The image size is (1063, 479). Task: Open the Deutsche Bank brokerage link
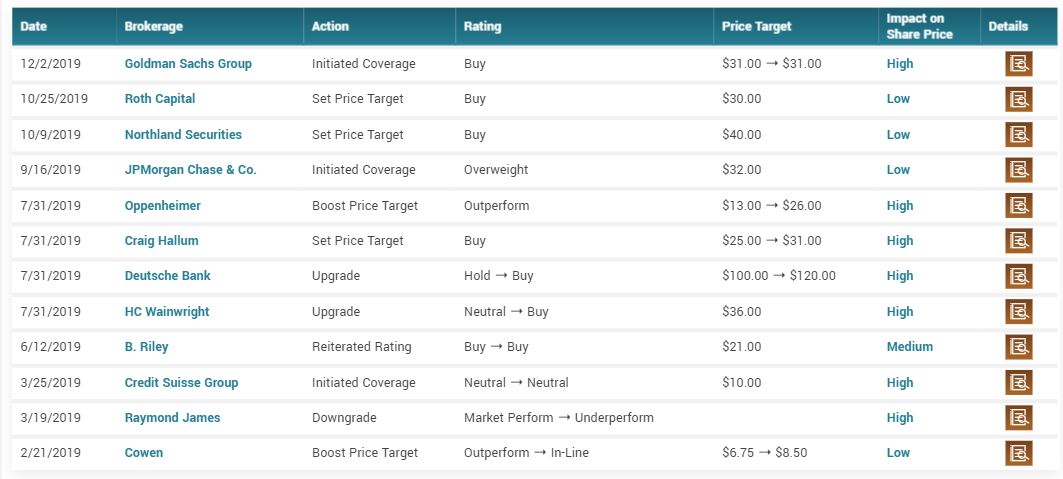167,276
